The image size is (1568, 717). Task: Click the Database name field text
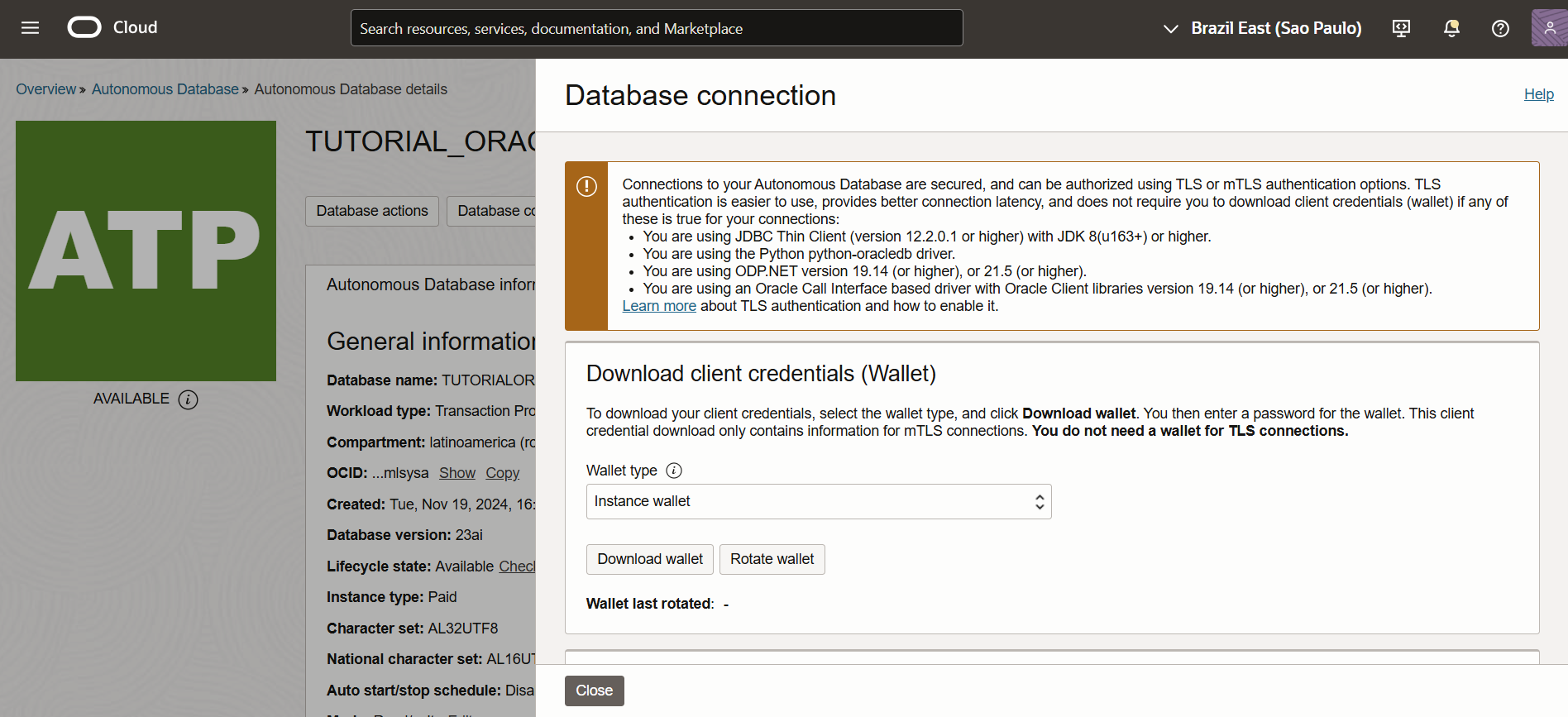431,380
